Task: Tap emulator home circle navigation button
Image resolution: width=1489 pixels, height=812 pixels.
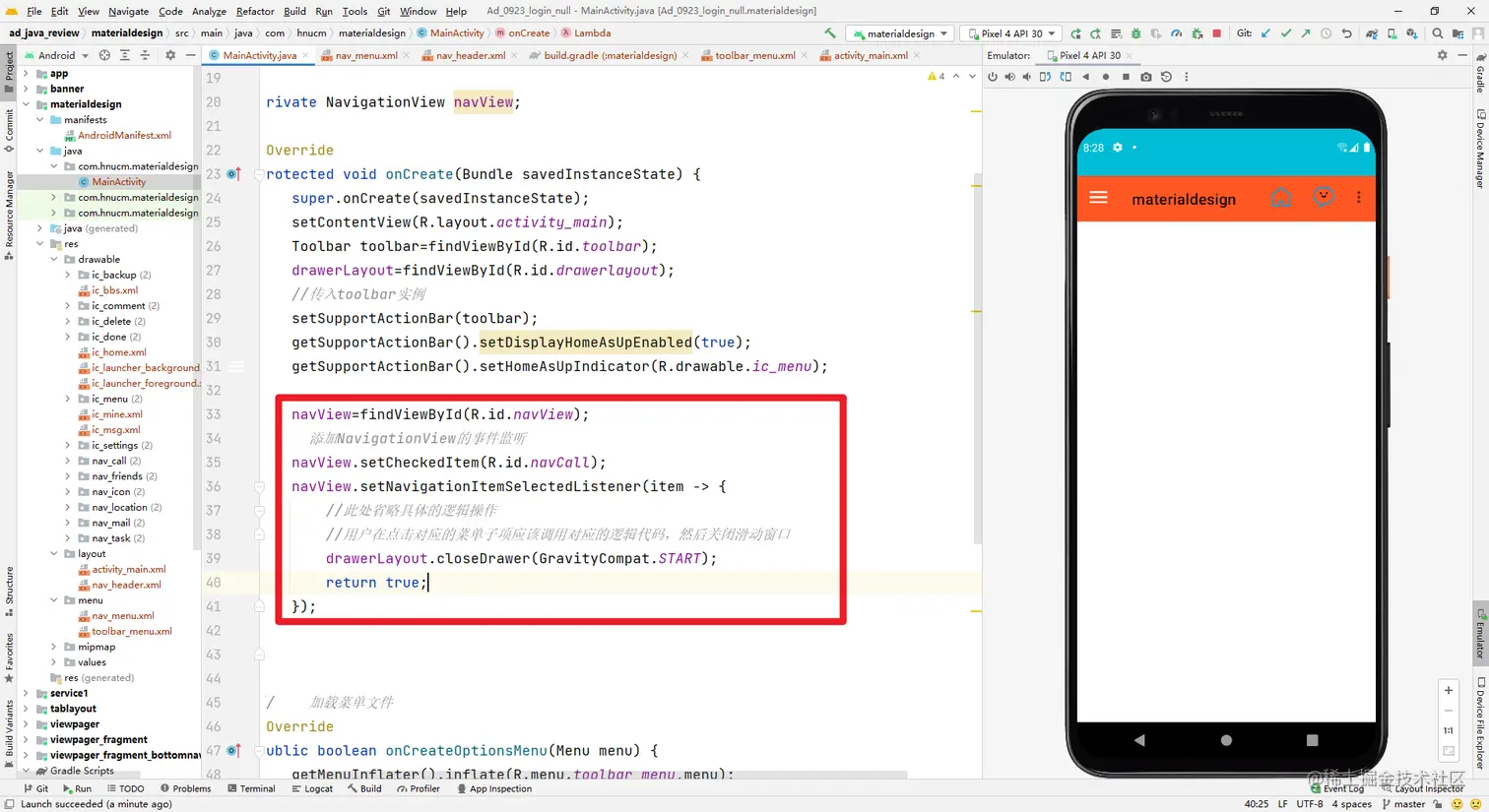Action: [1226, 740]
